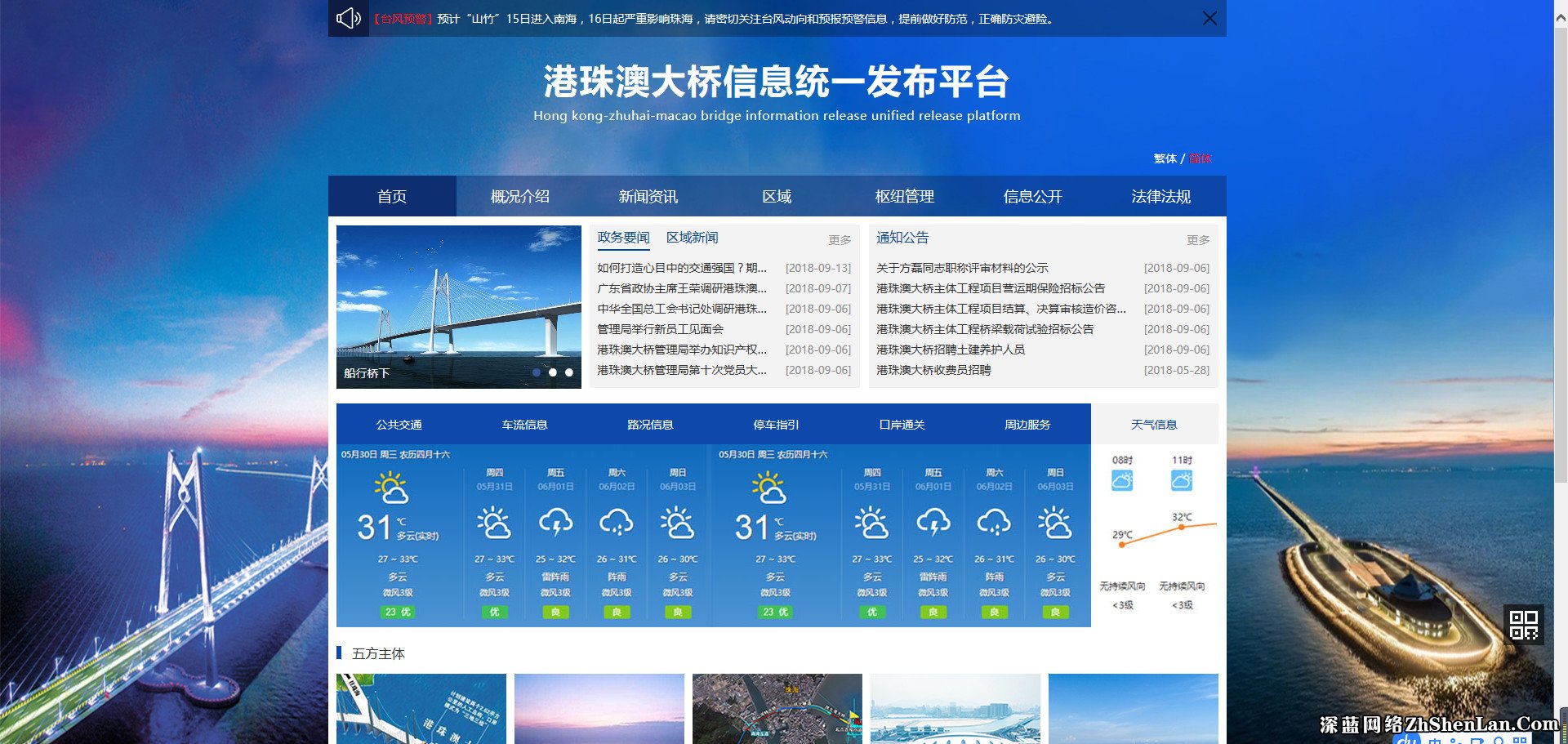
Task: Open the article 港珠澳大桥收费员招聘
Action: click(x=933, y=370)
